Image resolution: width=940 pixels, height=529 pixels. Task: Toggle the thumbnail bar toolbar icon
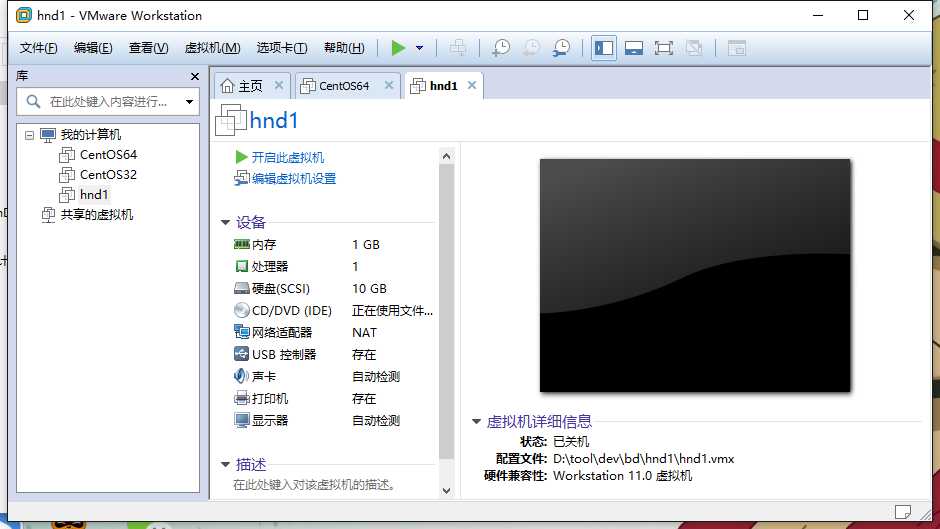[x=634, y=48]
